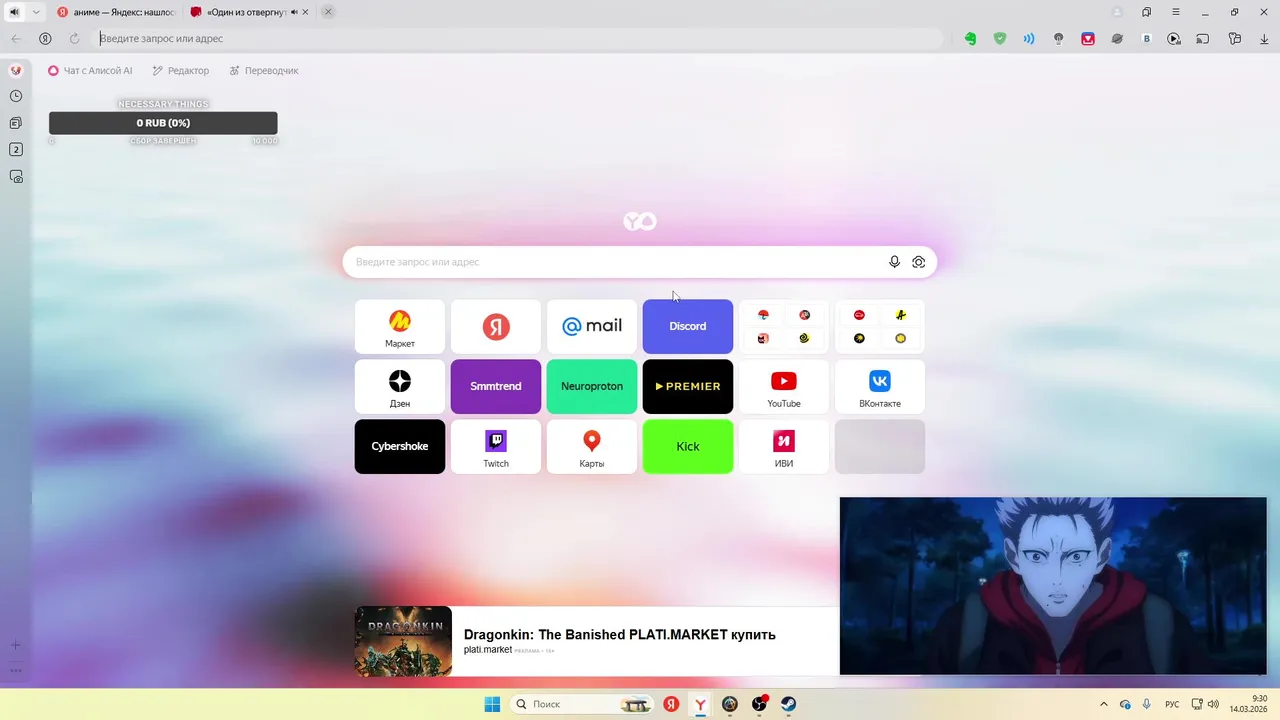Open the downloads arrow icon

[1264, 39]
